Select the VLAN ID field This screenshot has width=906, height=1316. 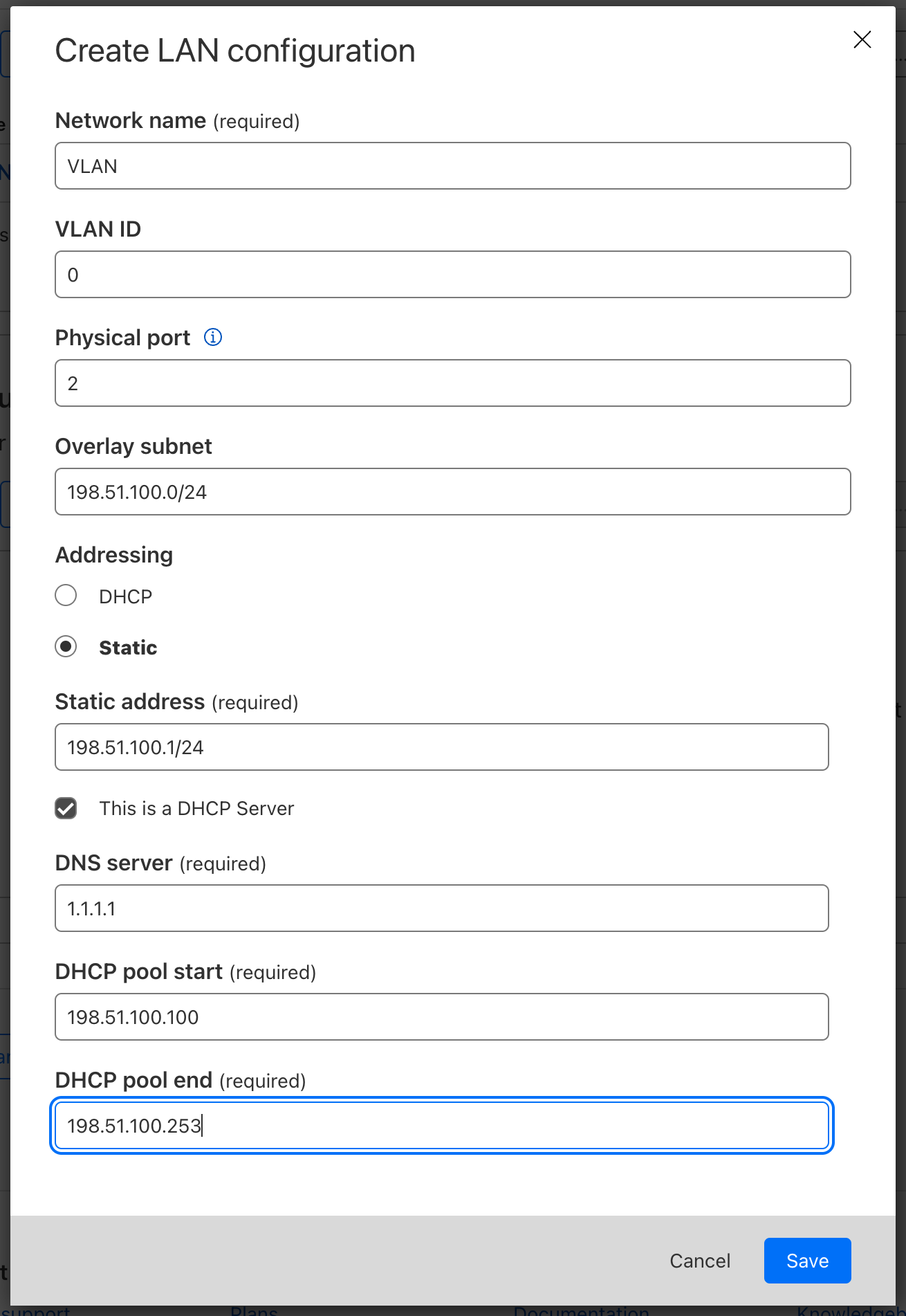tap(453, 274)
